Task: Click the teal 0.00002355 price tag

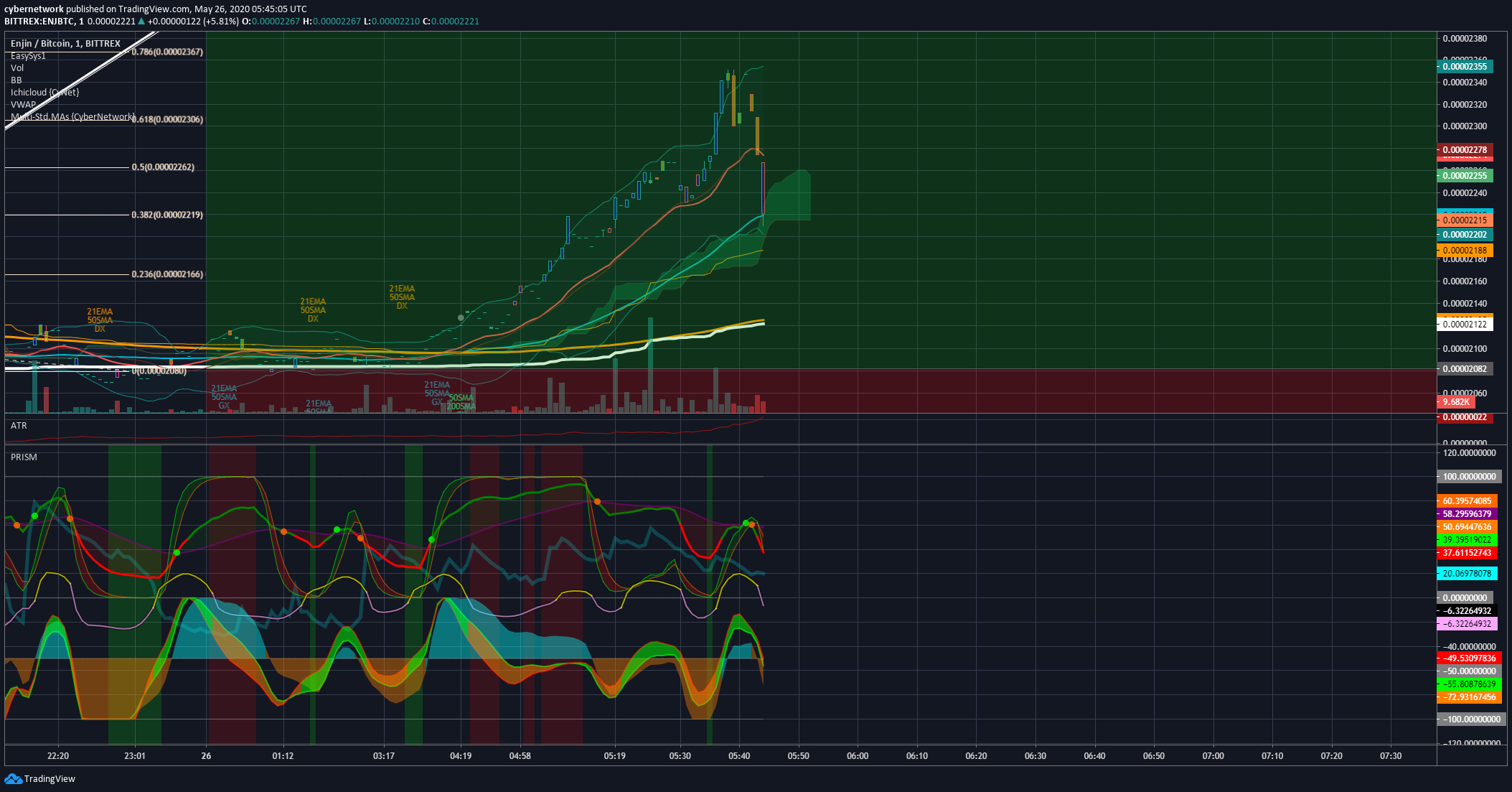Action: (x=1465, y=67)
